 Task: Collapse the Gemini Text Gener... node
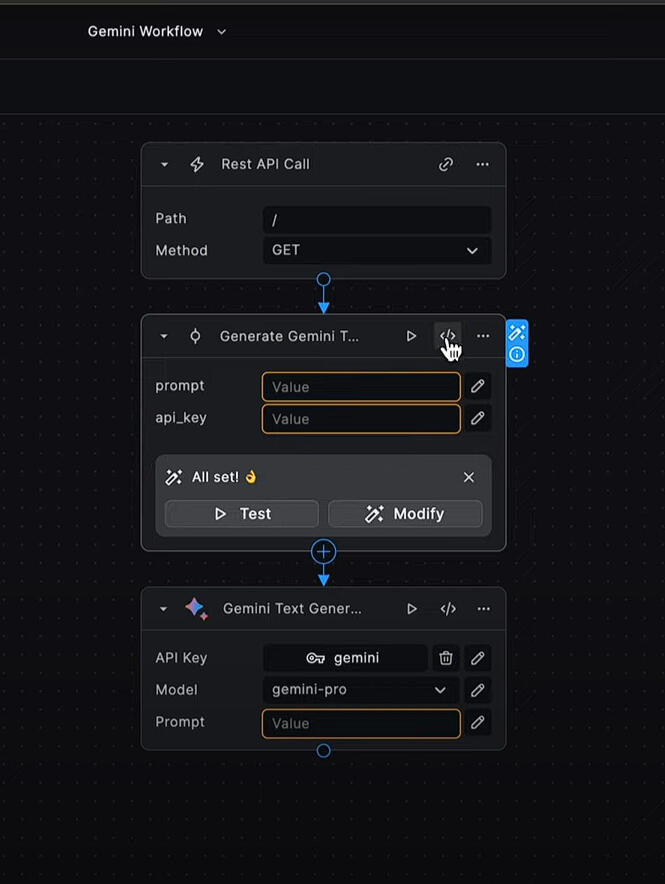(x=163, y=609)
